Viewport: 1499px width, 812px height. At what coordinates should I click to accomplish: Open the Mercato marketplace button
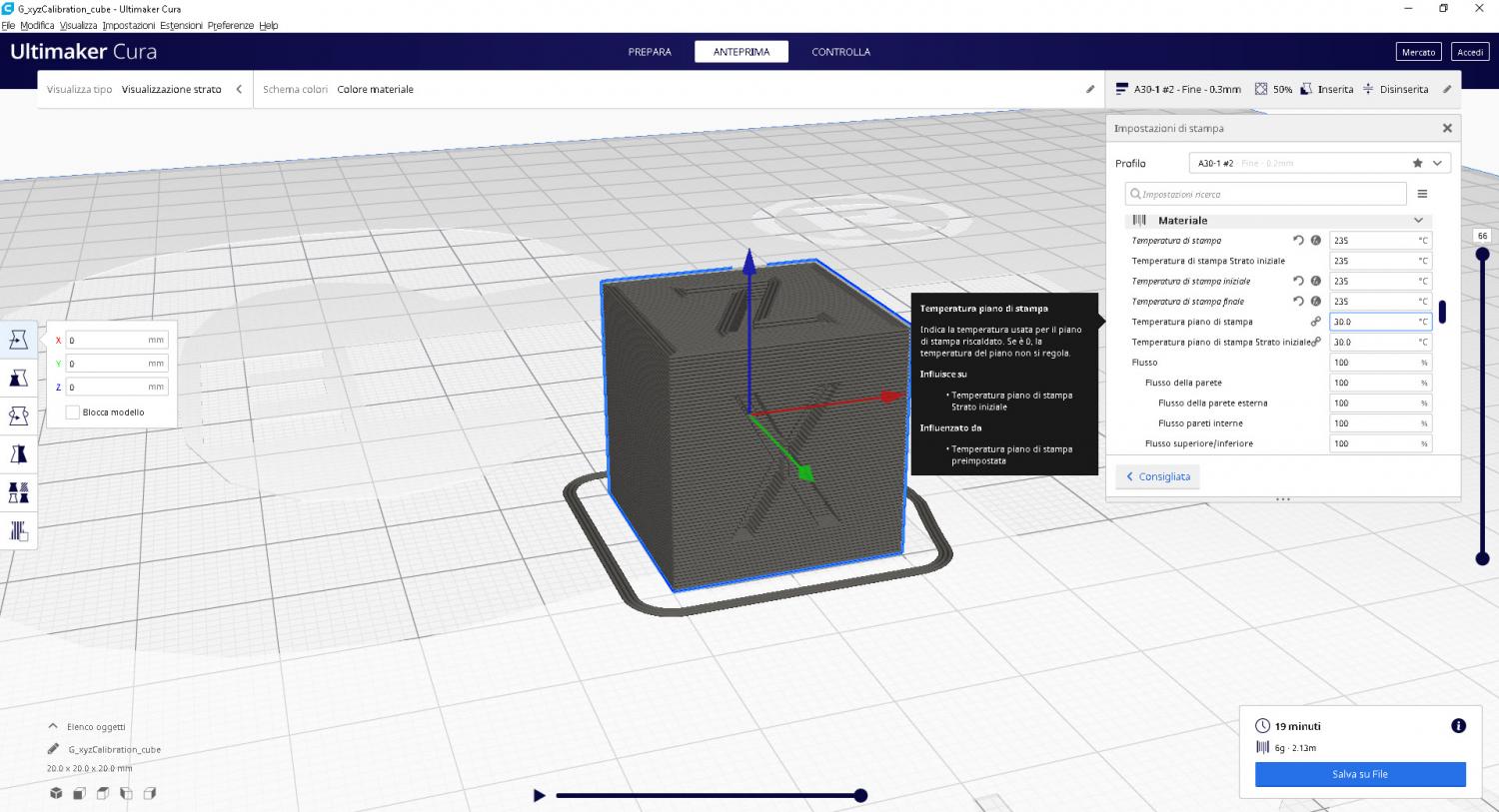tap(1418, 52)
